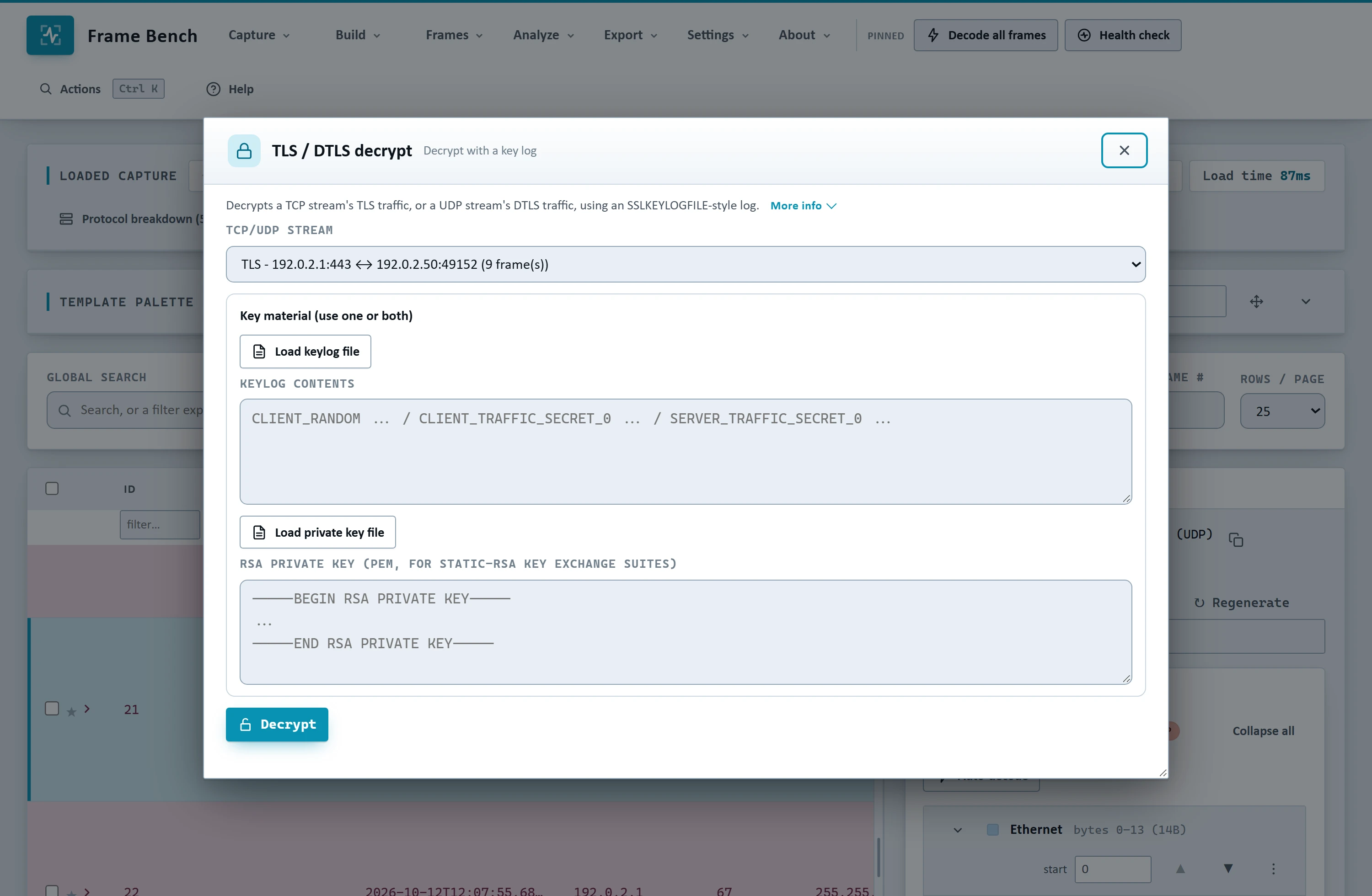This screenshot has width=1372, height=896.
Task: Open the Analyze menu
Action: (x=543, y=35)
